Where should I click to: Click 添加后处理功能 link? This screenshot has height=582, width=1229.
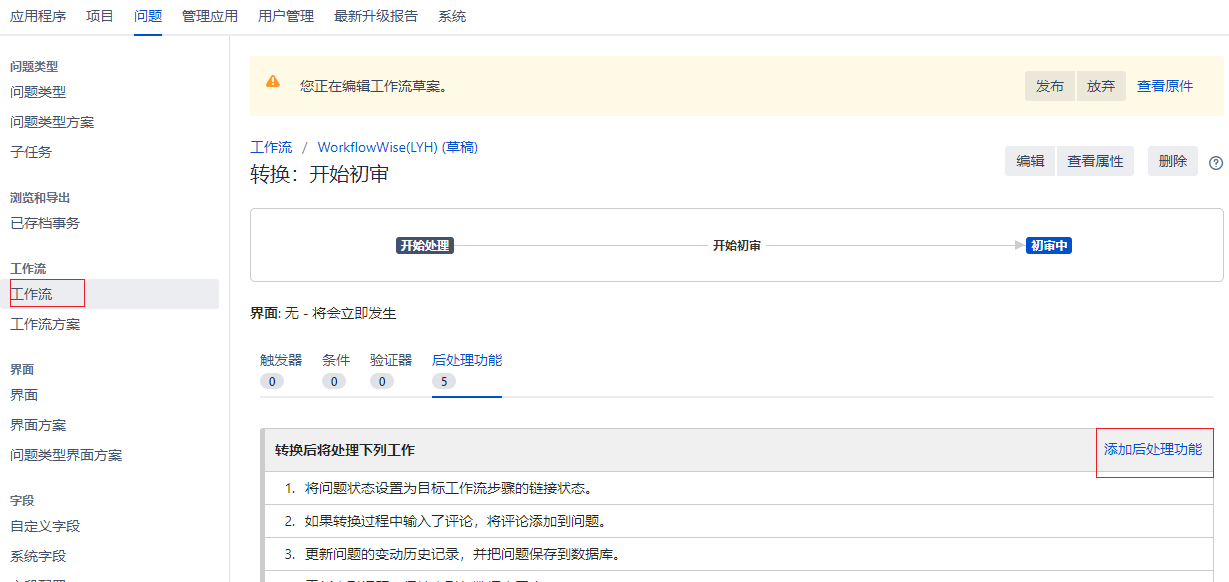(1153, 450)
